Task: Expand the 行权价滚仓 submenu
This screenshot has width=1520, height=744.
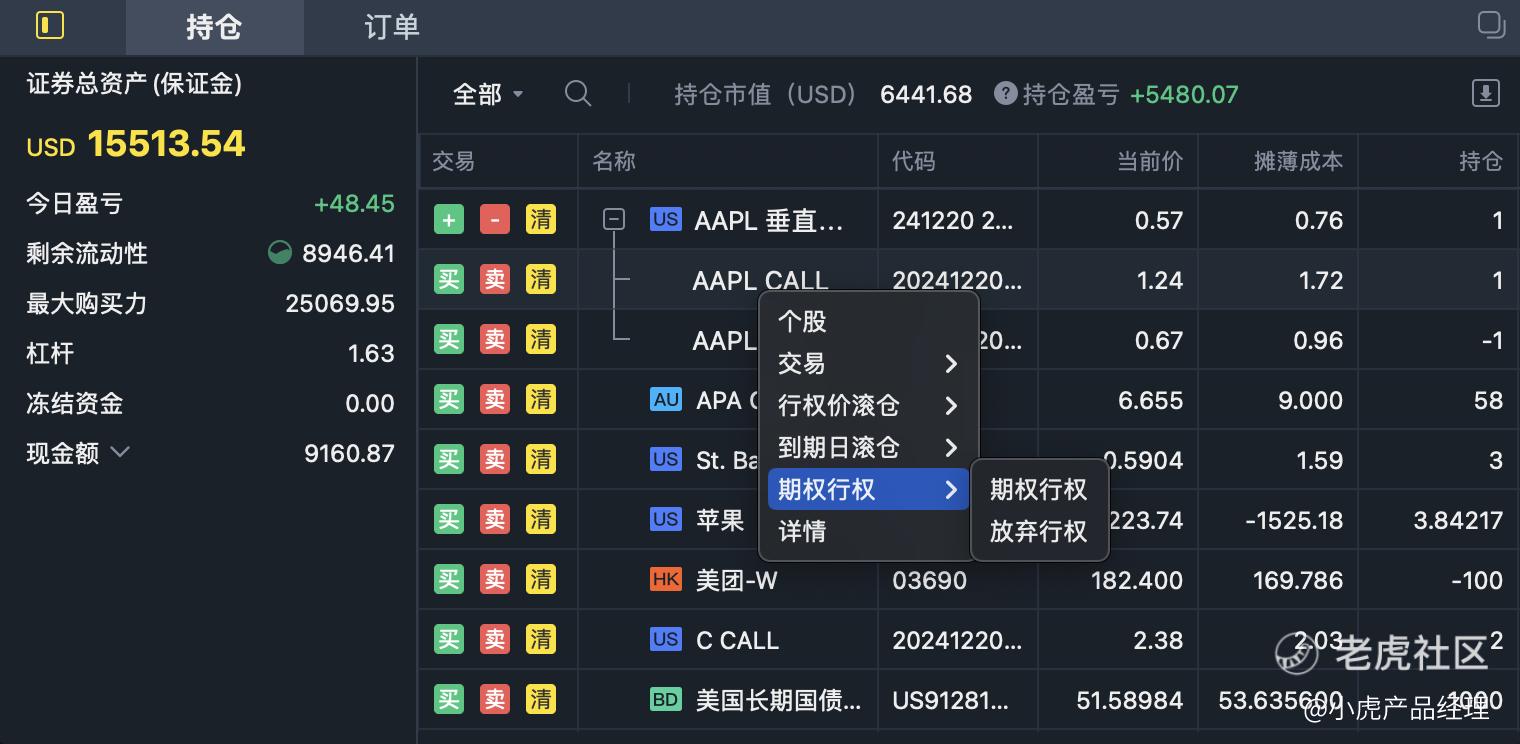Action: 868,406
